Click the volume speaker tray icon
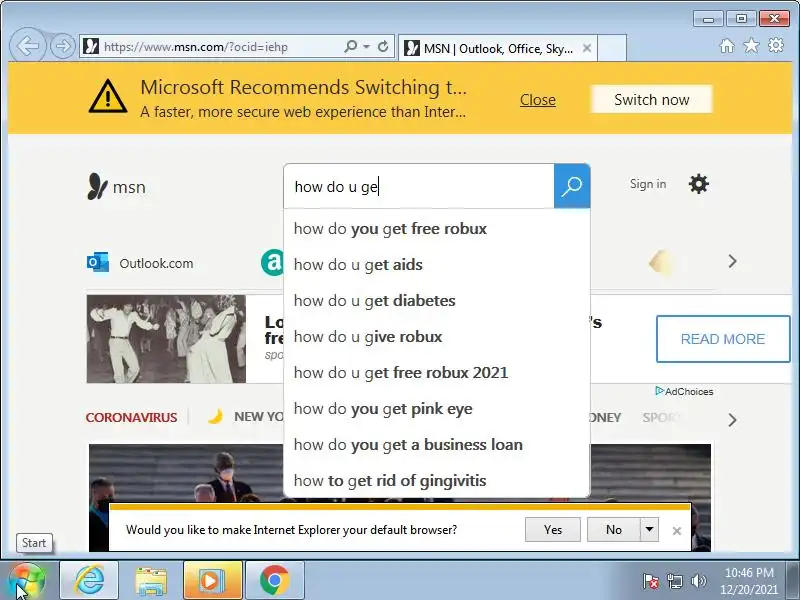The image size is (800, 600). [698, 581]
